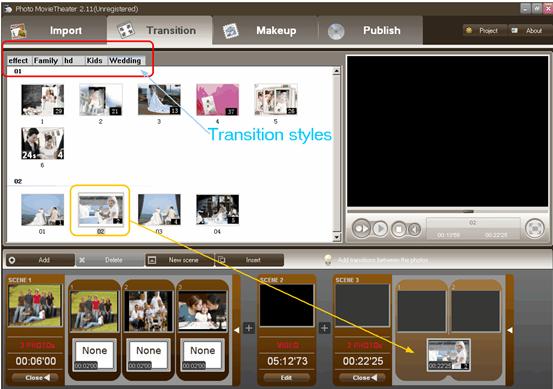The width and height of the screenshot is (553, 389).
Task: Select the effect transition category tab
Action: click(x=18, y=61)
